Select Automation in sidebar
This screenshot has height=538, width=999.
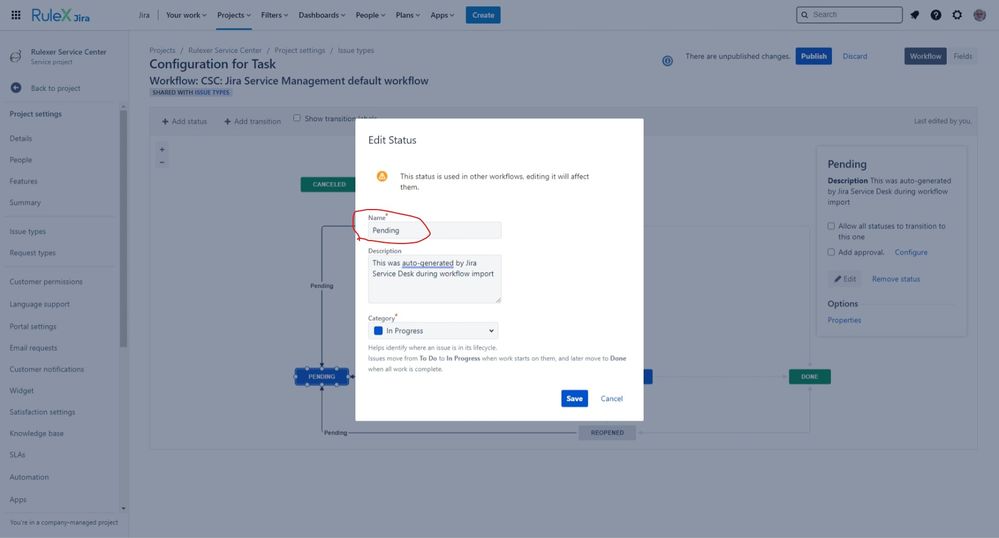[29, 477]
